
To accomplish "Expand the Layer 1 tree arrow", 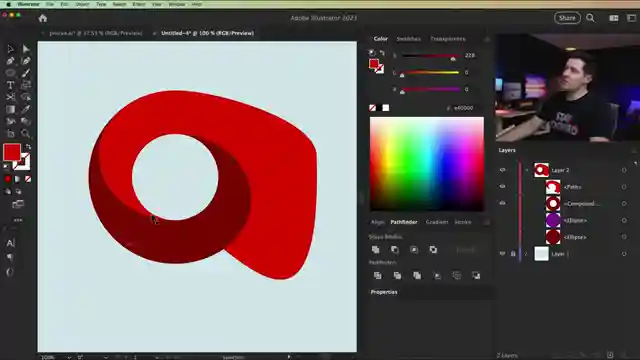I will pyautogui.click(x=527, y=254).
